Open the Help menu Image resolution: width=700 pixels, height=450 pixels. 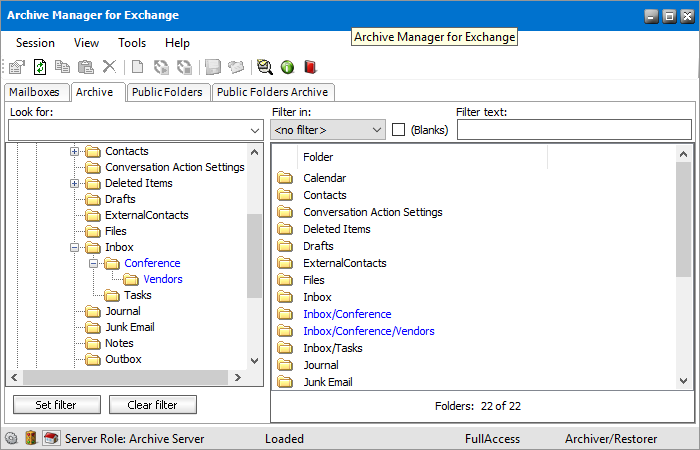[x=177, y=43]
